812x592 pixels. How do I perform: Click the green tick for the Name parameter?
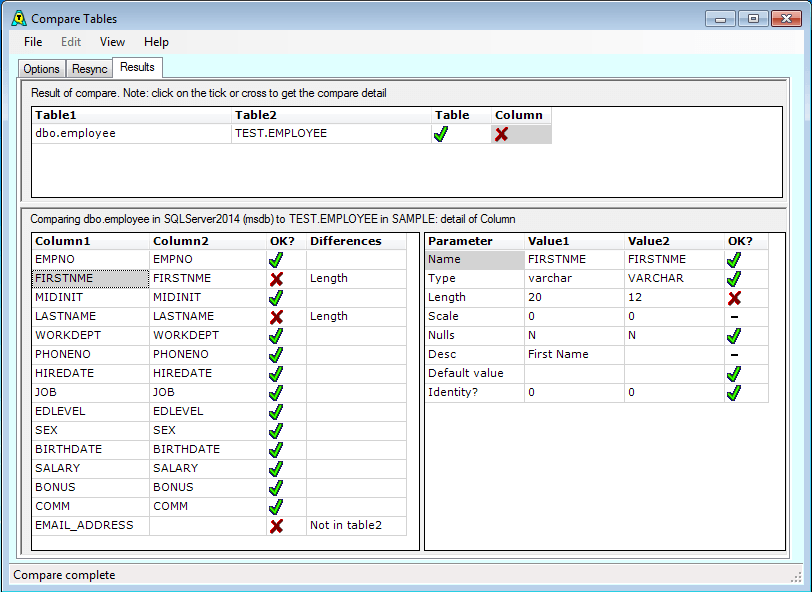[x=734, y=259]
